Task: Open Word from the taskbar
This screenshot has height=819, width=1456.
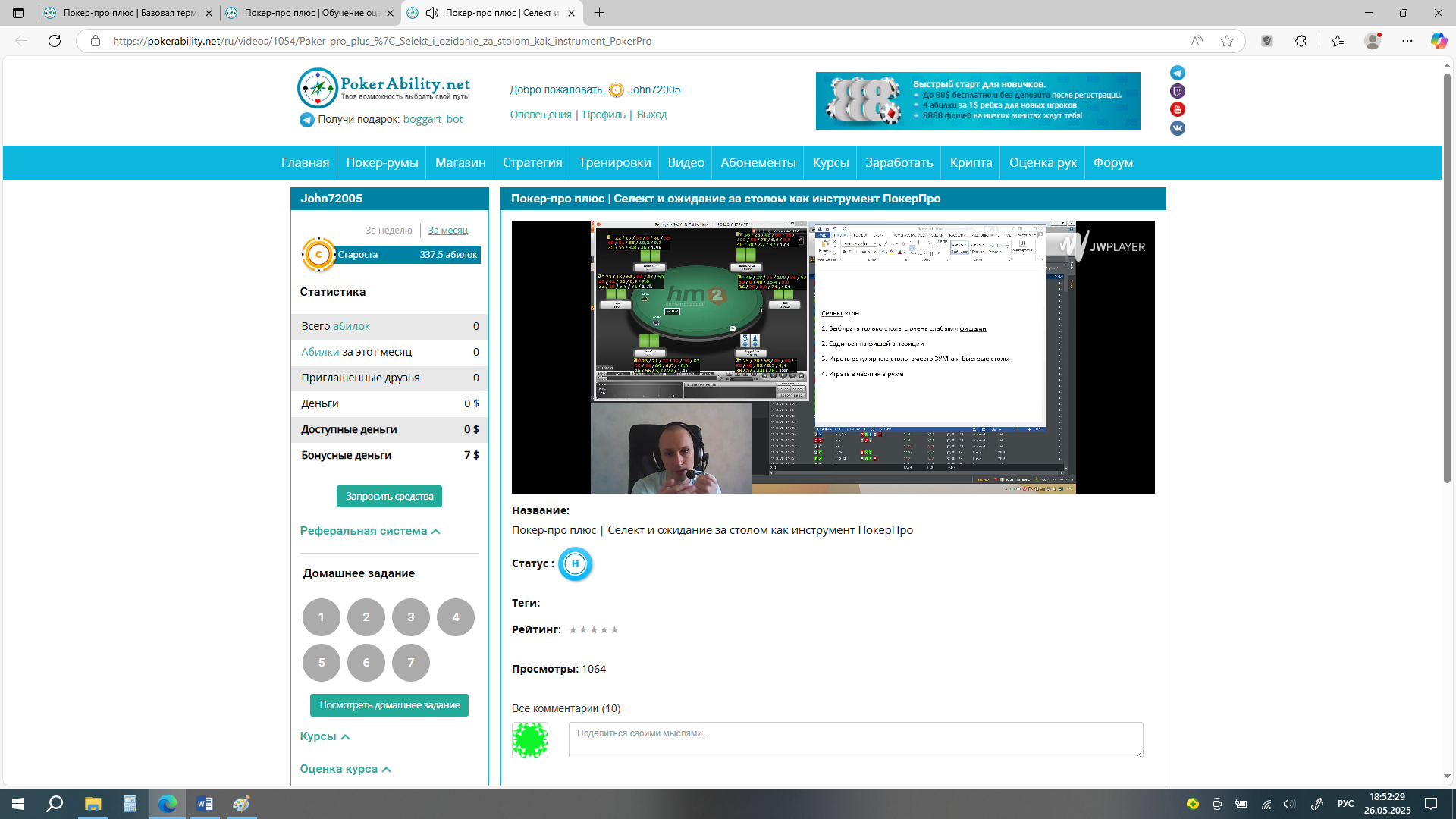Action: (x=205, y=804)
